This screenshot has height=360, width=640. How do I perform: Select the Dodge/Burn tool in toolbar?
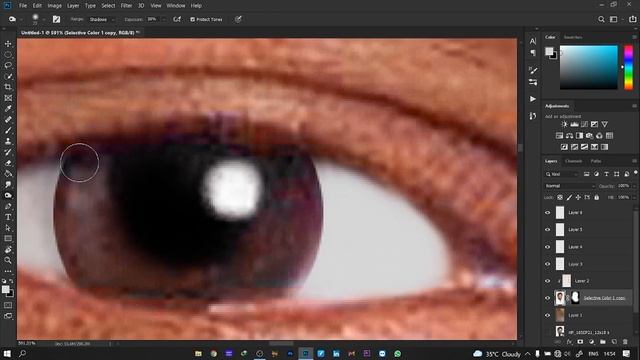point(8,196)
